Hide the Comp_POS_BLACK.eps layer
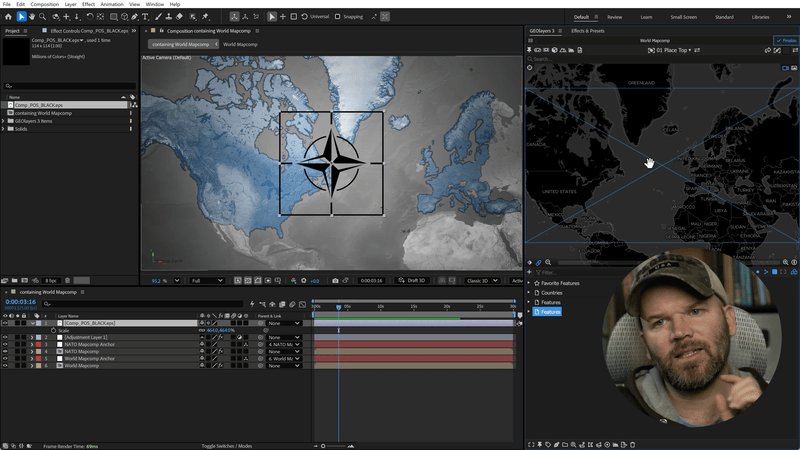The image size is (800, 450). [x=5, y=323]
